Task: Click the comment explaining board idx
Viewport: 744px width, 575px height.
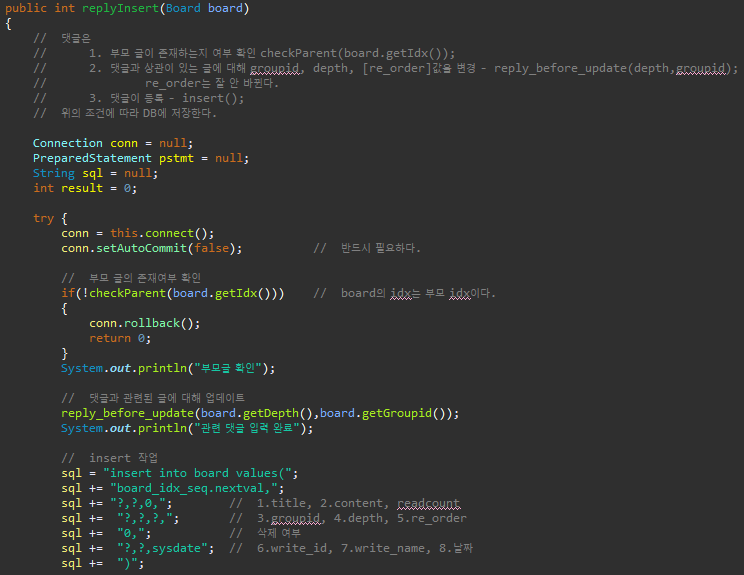Action: pos(404,293)
